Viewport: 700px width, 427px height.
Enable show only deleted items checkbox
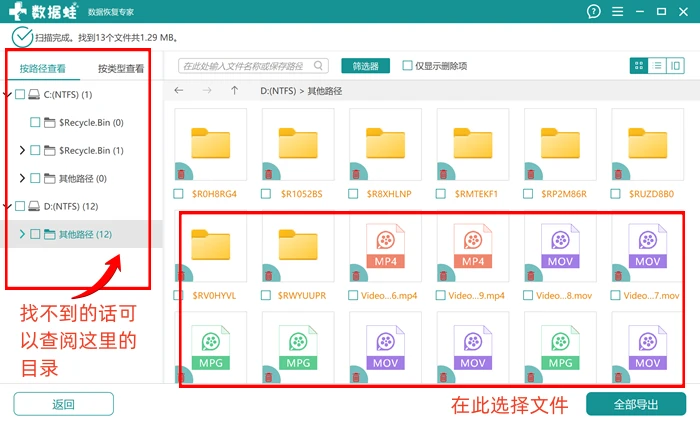point(407,66)
